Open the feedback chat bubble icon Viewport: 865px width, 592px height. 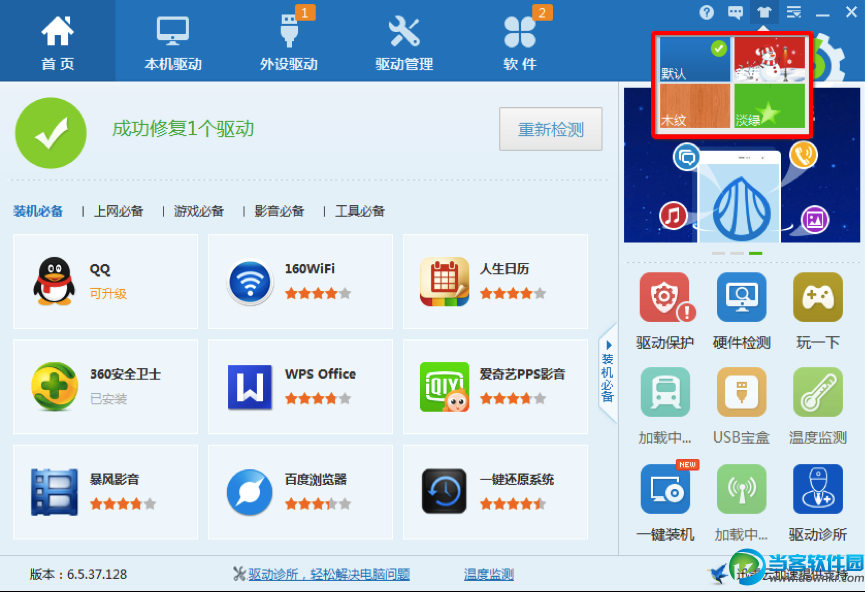point(735,12)
